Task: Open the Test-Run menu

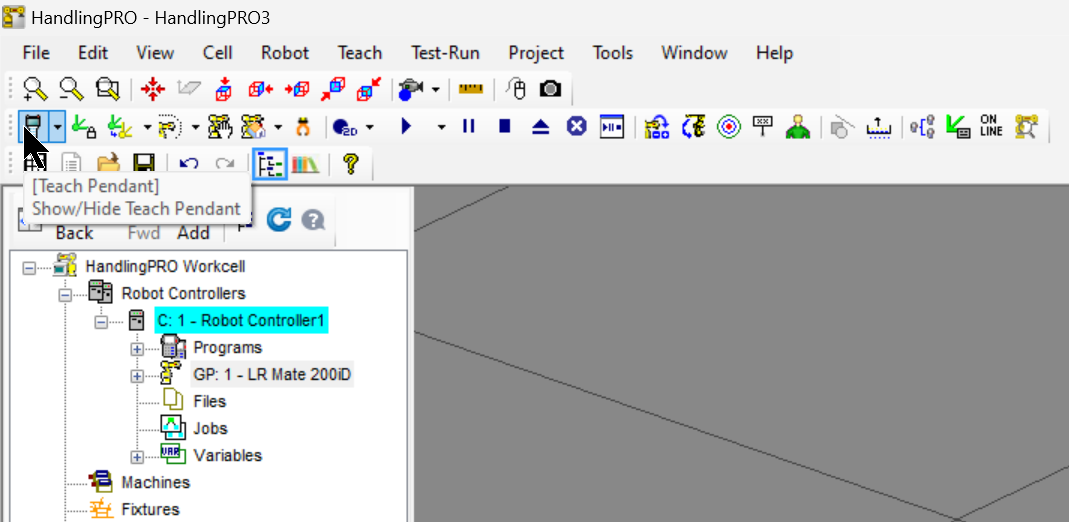Action: coord(445,52)
